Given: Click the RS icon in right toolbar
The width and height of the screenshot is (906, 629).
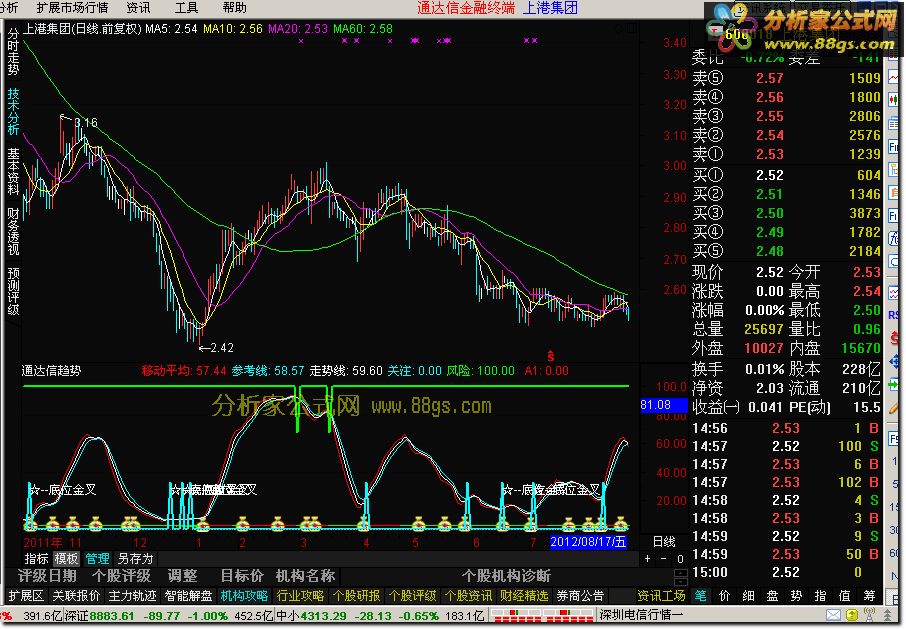Looking at the screenshot, I should coord(894,315).
